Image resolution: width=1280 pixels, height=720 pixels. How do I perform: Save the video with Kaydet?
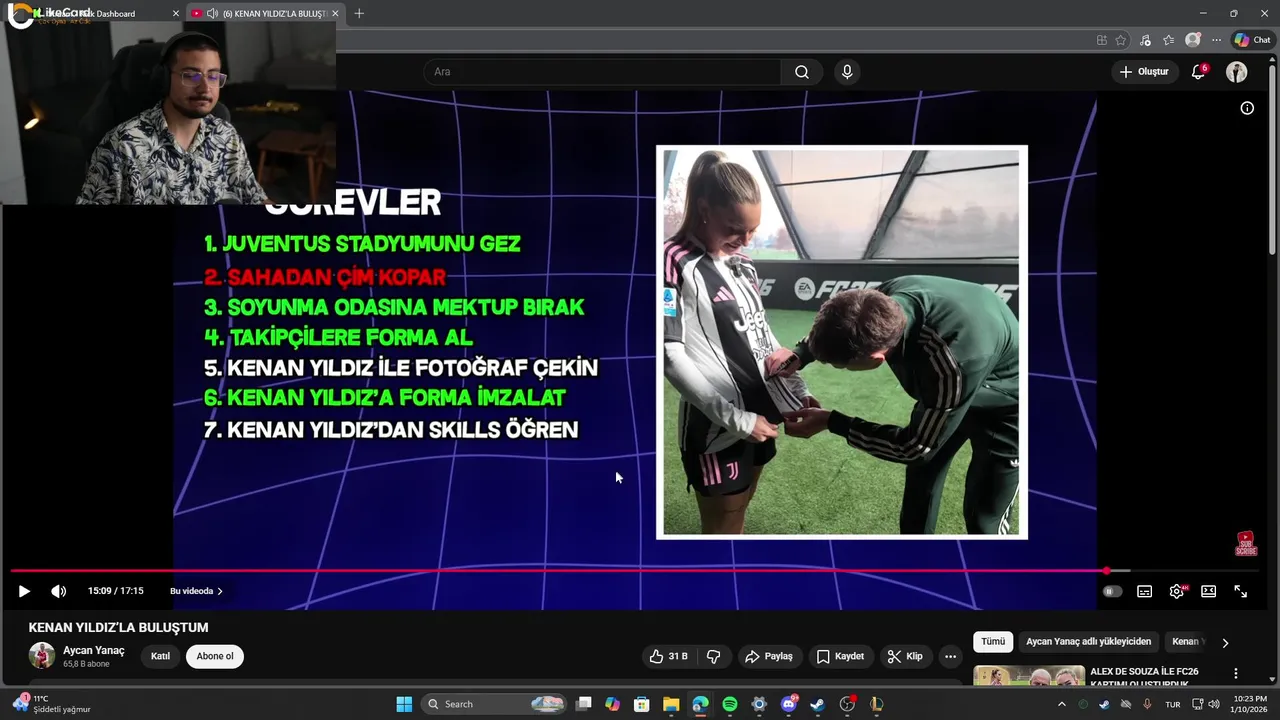840,656
